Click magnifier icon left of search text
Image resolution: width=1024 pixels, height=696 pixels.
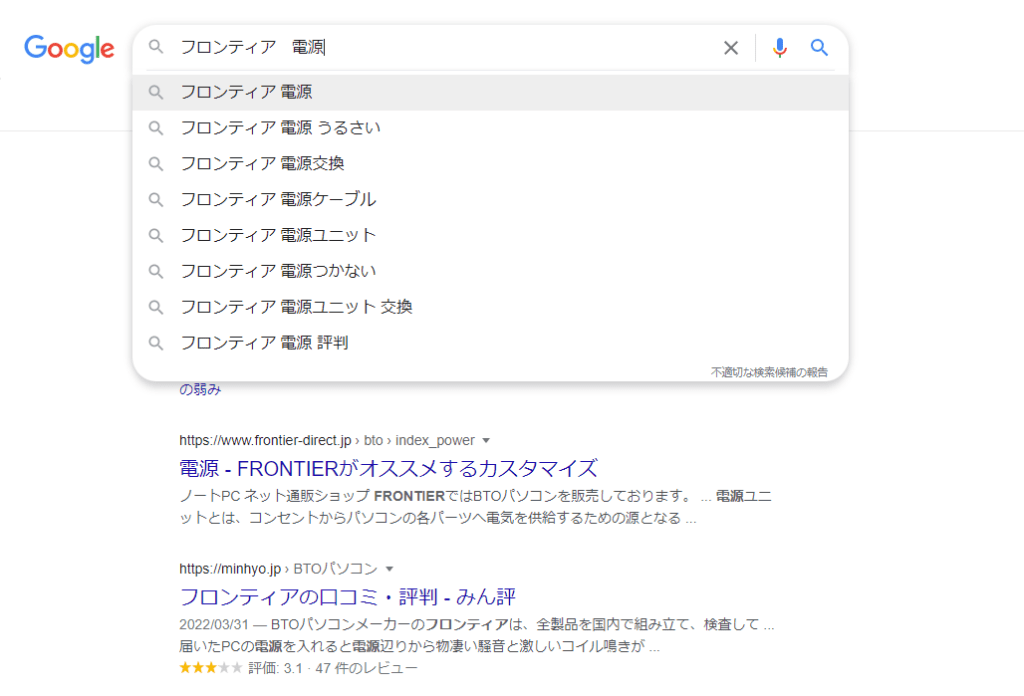[x=155, y=46]
